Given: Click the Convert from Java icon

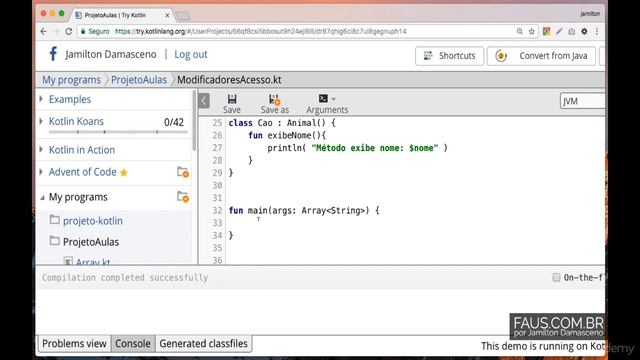Looking at the screenshot, I should tap(501, 56).
